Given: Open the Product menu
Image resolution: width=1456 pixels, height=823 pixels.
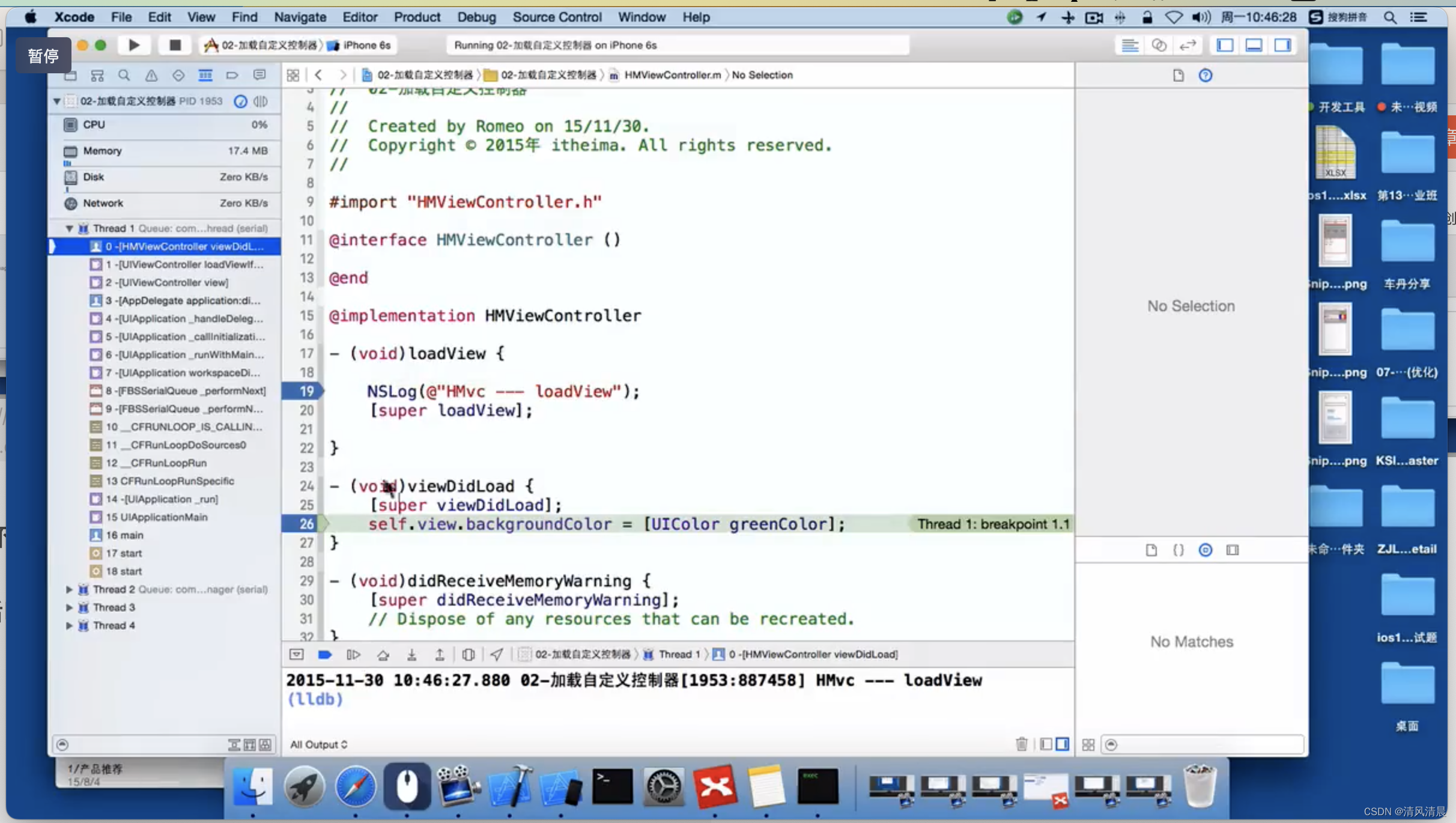Looking at the screenshot, I should pyautogui.click(x=417, y=17).
